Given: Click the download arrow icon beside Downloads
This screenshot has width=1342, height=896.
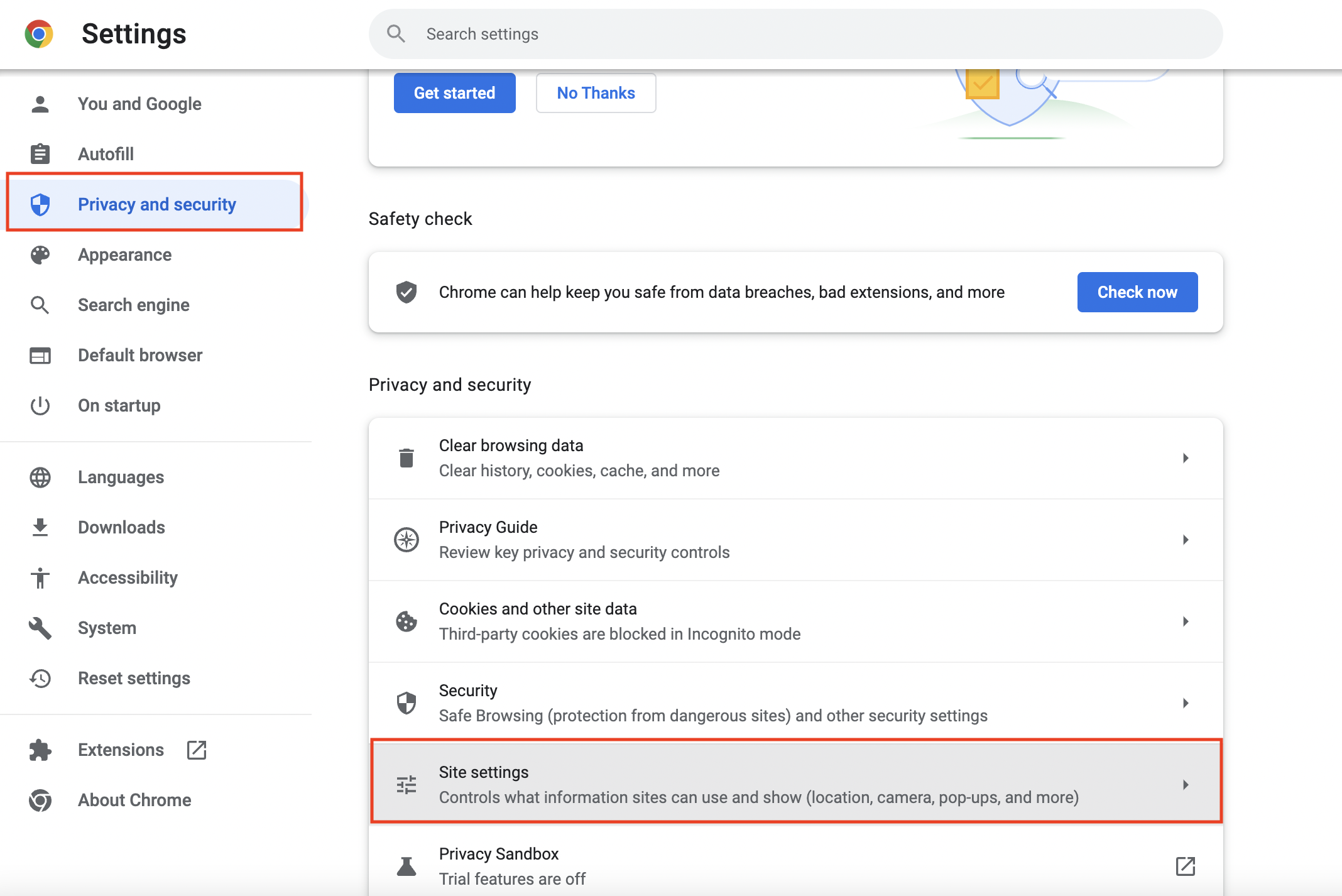Looking at the screenshot, I should 40,528.
